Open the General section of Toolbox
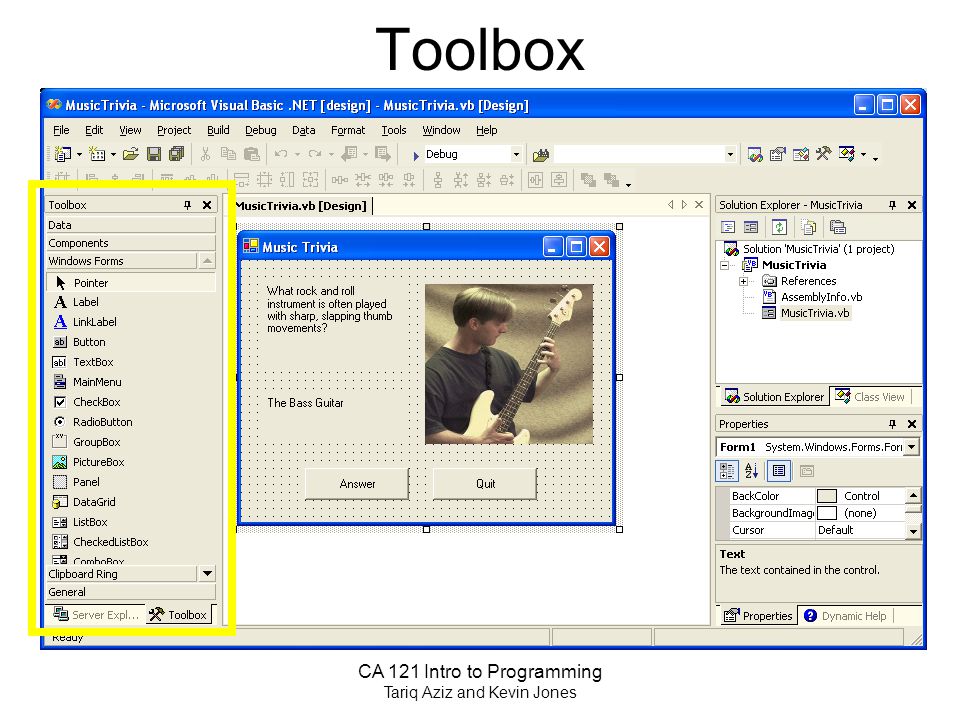Image resolution: width=960 pixels, height=720 pixels. (x=131, y=592)
